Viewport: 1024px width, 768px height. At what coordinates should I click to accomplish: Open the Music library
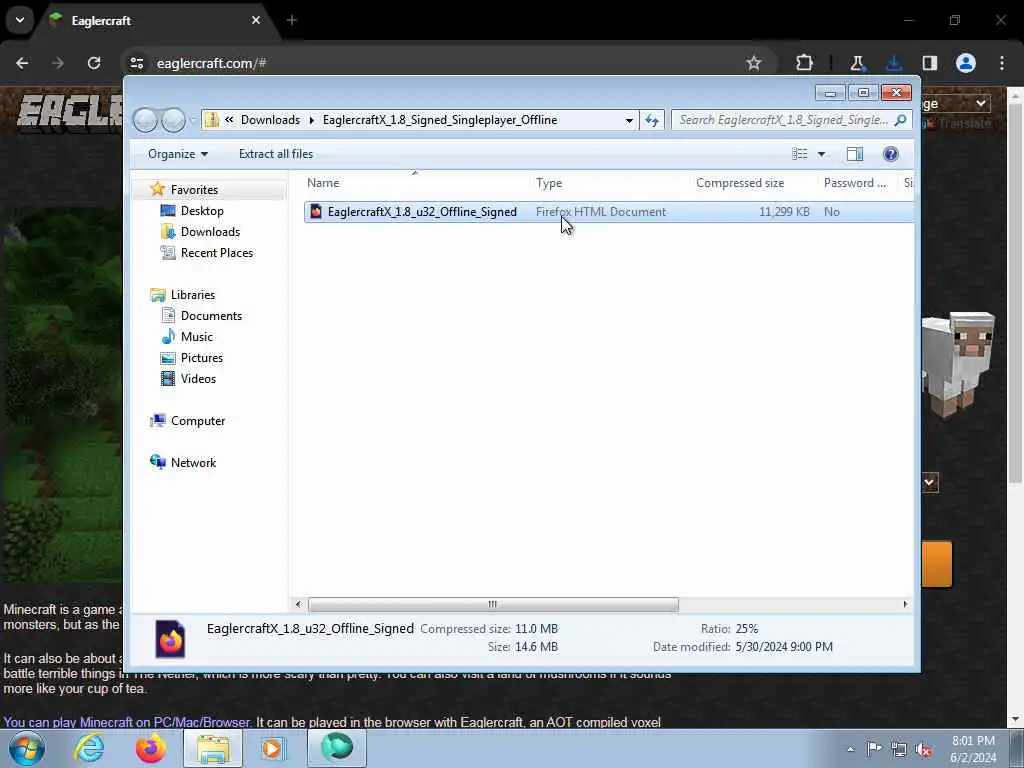point(196,336)
